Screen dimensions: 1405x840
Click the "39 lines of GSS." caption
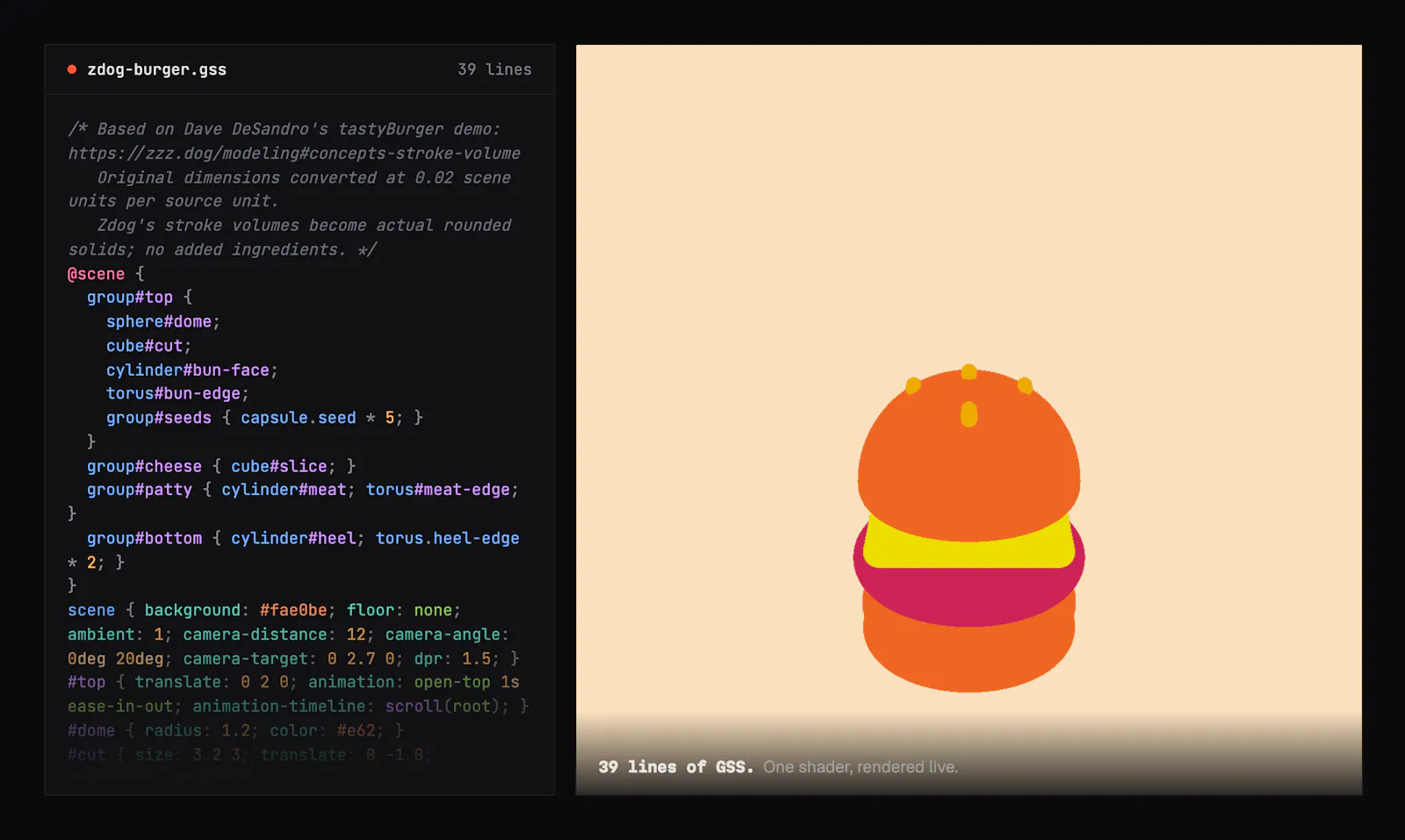[675, 767]
